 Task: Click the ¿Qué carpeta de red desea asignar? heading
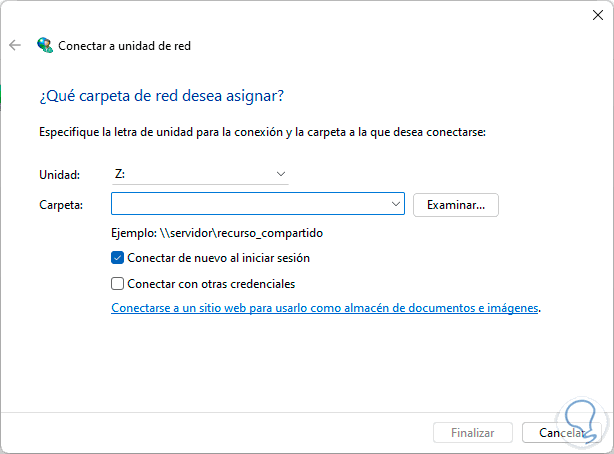point(161,96)
